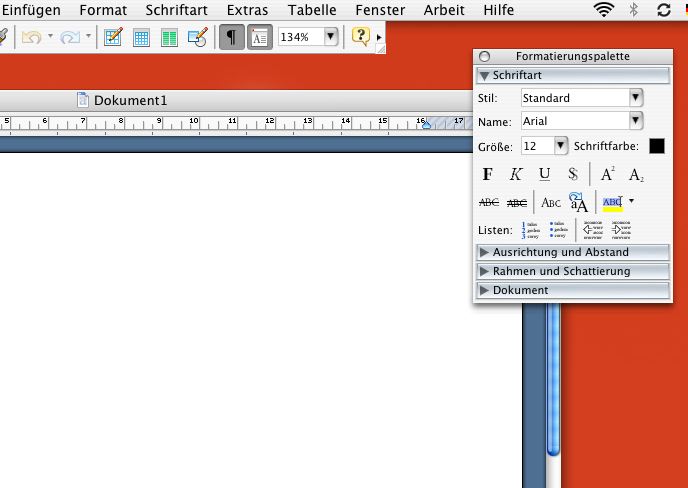Insert a table from the toolbar
This screenshot has height=488, width=688.
141,37
